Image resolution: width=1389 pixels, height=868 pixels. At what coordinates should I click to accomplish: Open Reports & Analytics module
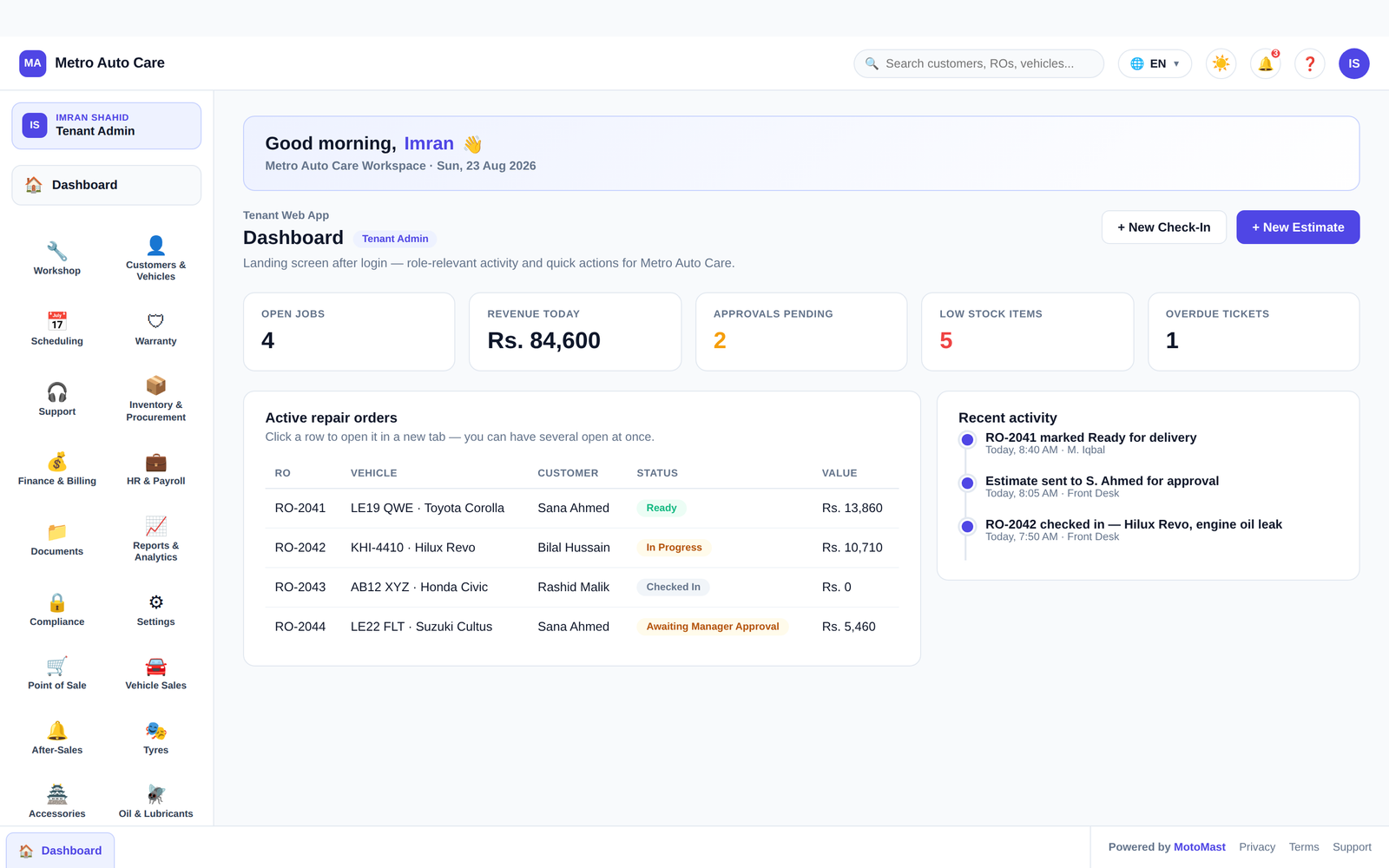coord(156,540)
